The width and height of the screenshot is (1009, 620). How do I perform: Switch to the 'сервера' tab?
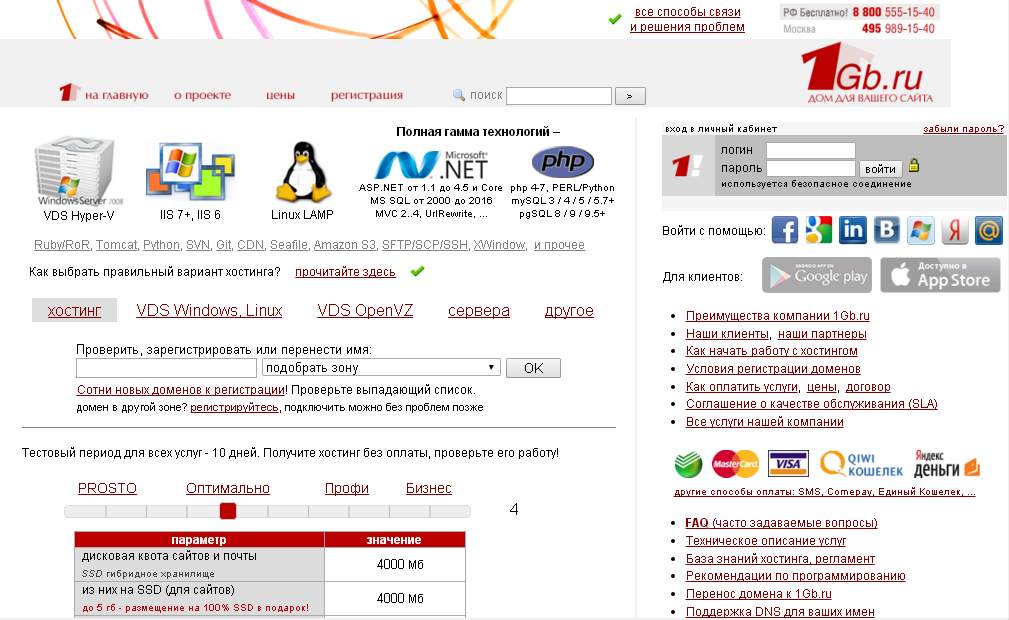pos(479,310)
